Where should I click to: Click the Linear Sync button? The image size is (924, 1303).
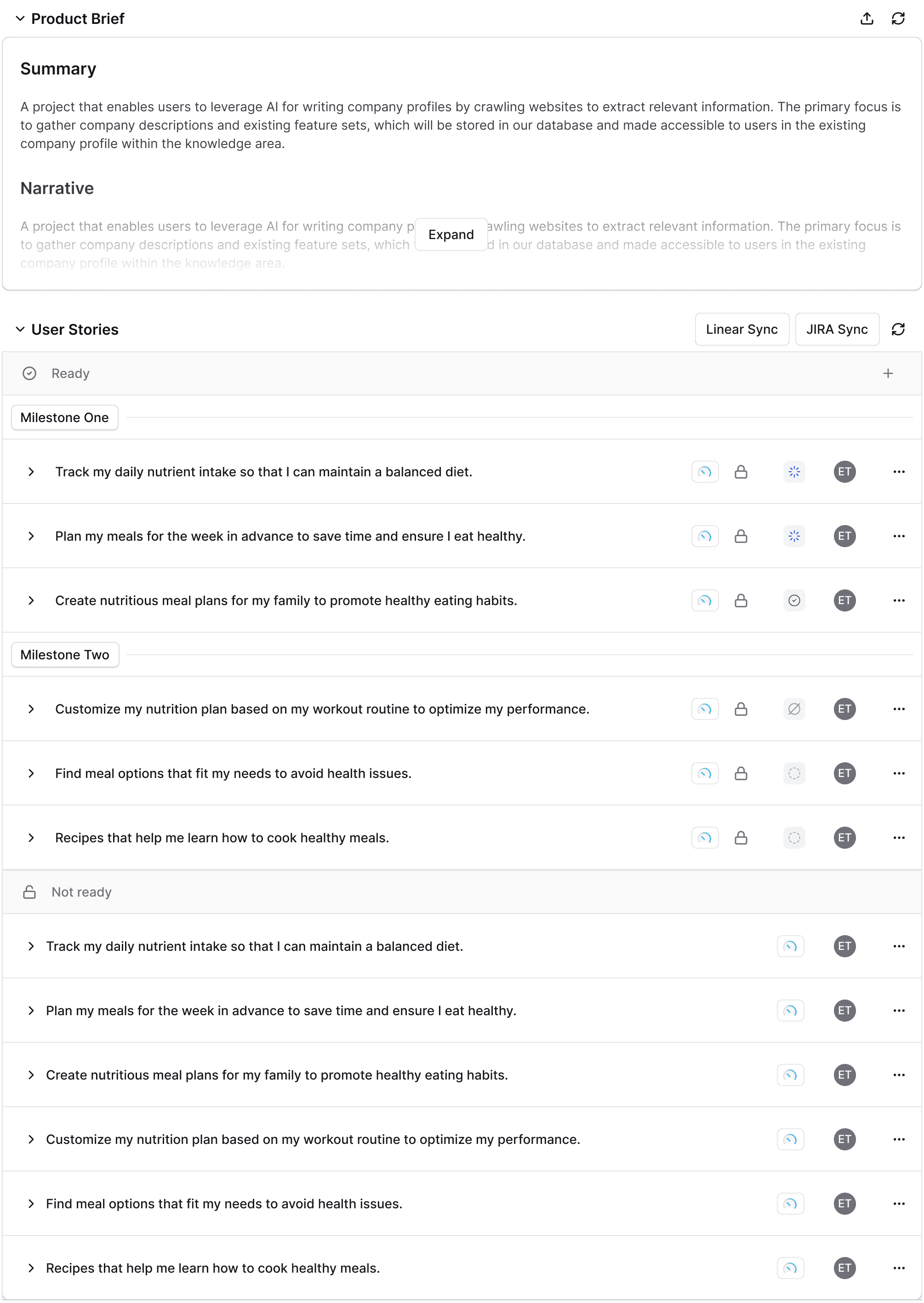(x=741, y=330)
